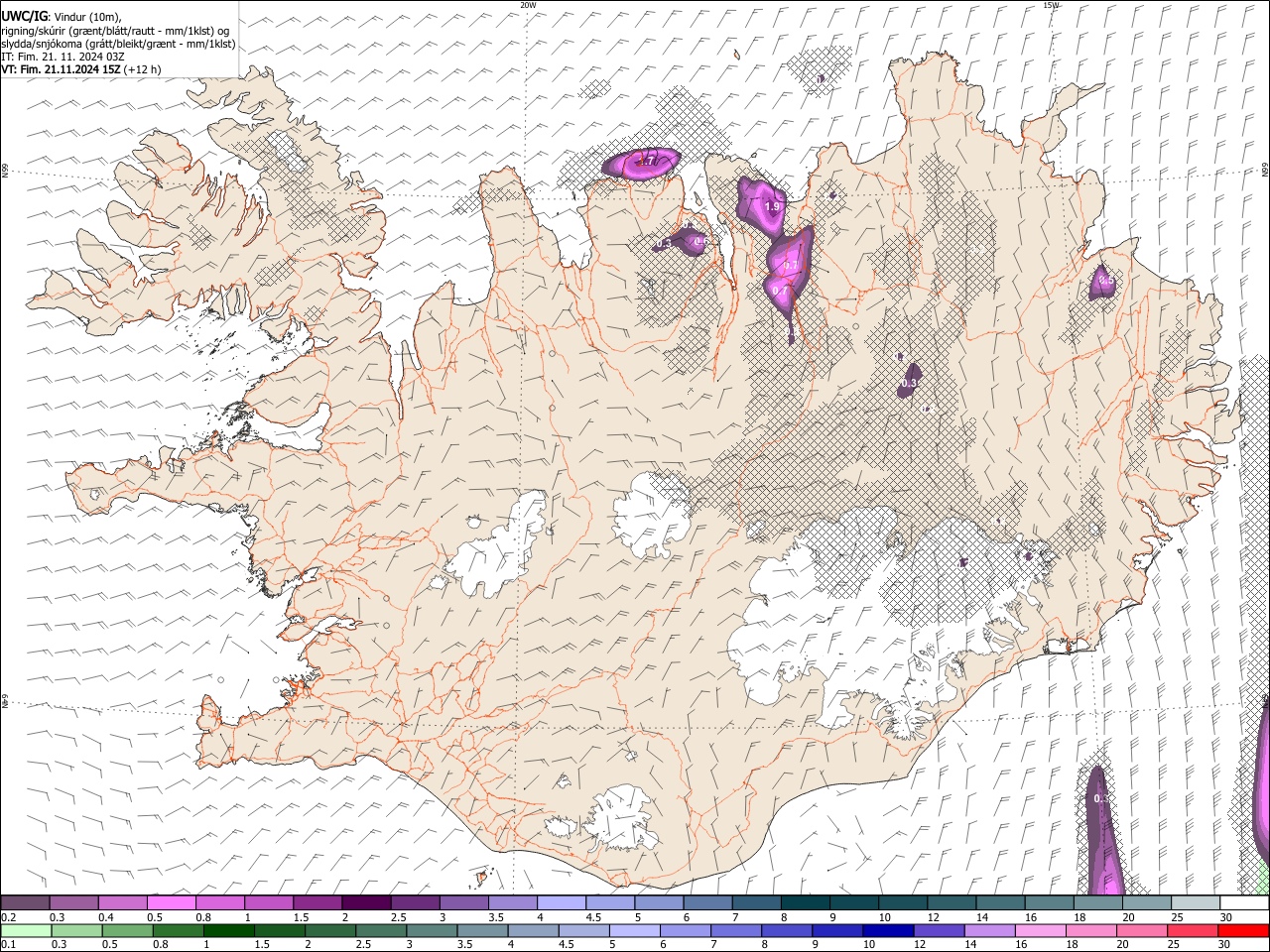Pick lower scale palest green swatch between 0.1 and 0.3
The height and width of the screenshot is (952, 1270).
tap(26, 930)
